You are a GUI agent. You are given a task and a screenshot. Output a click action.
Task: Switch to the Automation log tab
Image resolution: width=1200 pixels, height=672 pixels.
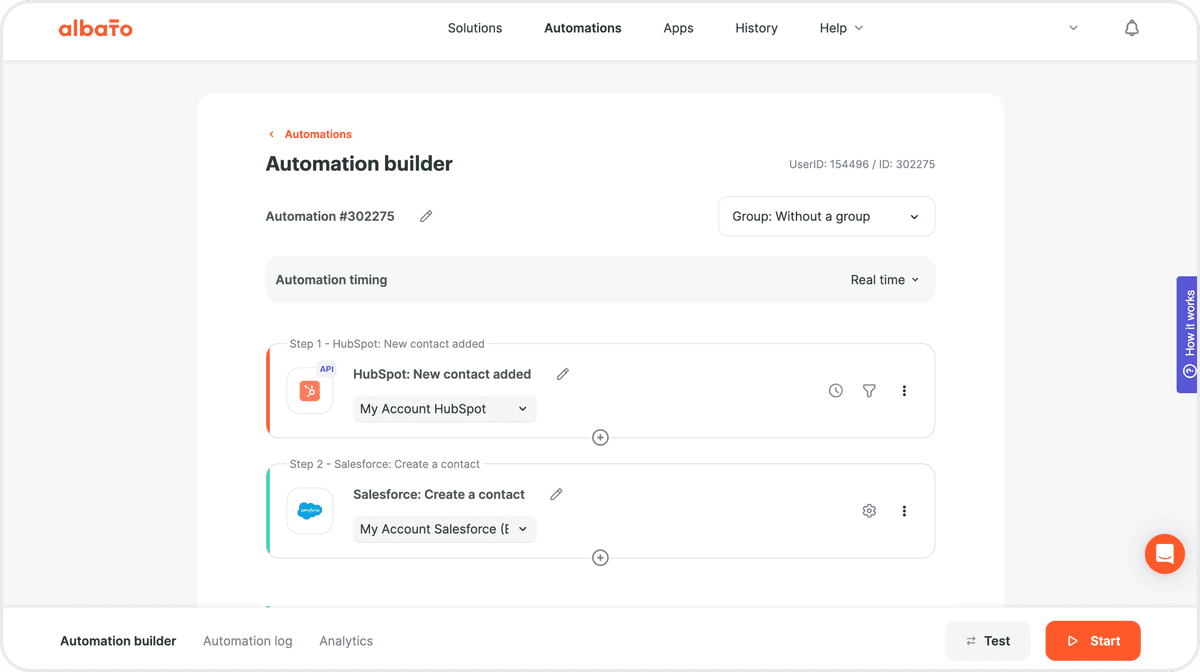pyautogui.click(x=248, y=641)
